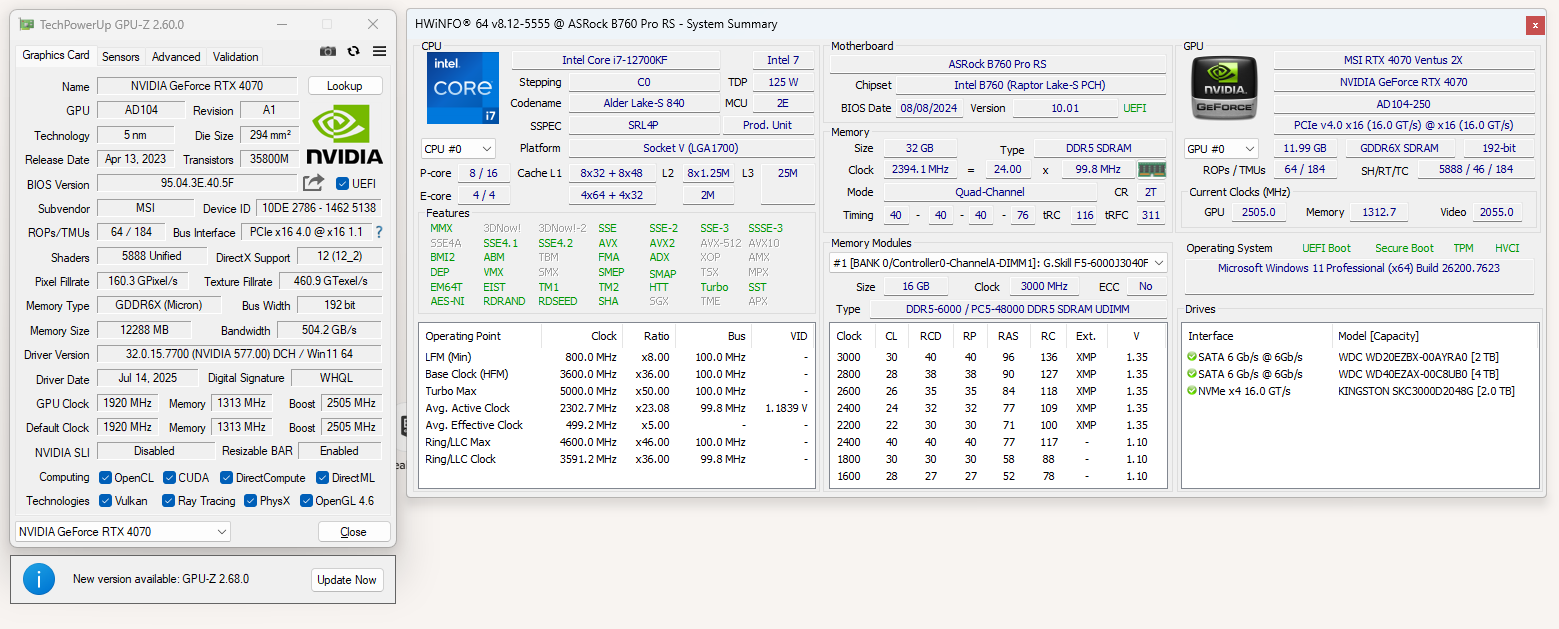
Task: Switch to the Sensors tab
Action: click(x=121, y=57)
